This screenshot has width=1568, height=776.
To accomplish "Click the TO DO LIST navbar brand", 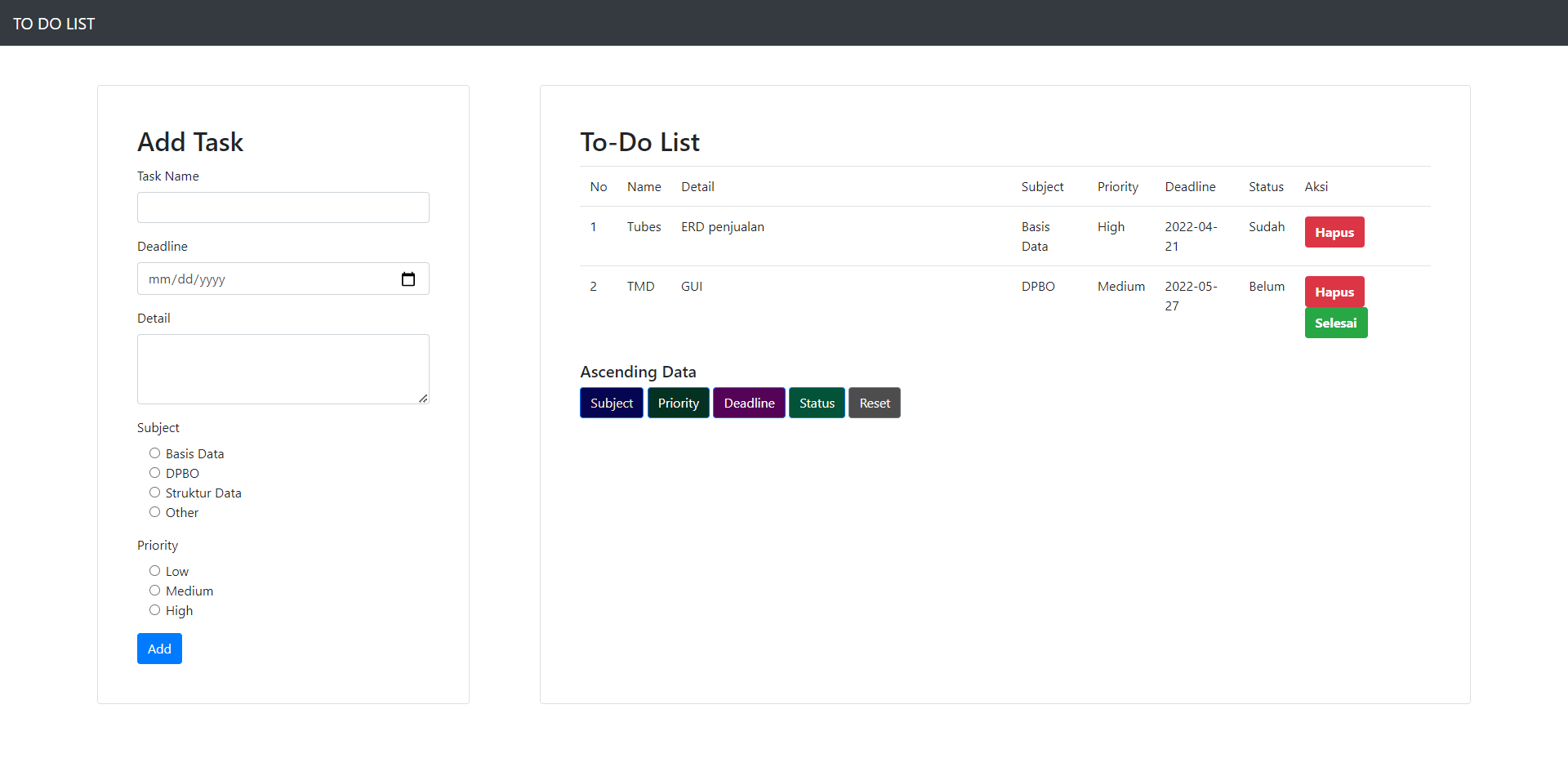I will pyautogui.click(x=54, y=24).
